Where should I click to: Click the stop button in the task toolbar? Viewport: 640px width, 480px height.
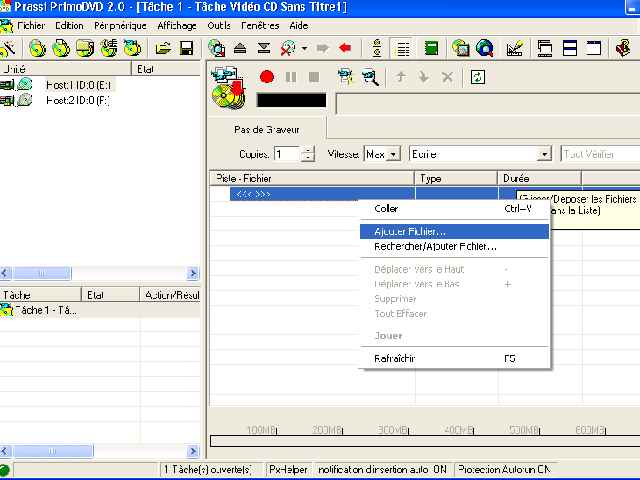314,77
